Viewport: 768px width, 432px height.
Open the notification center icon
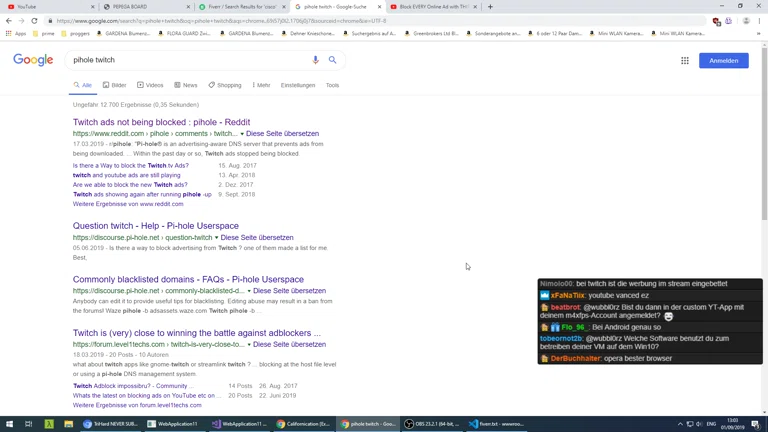[x=756, y=424]
